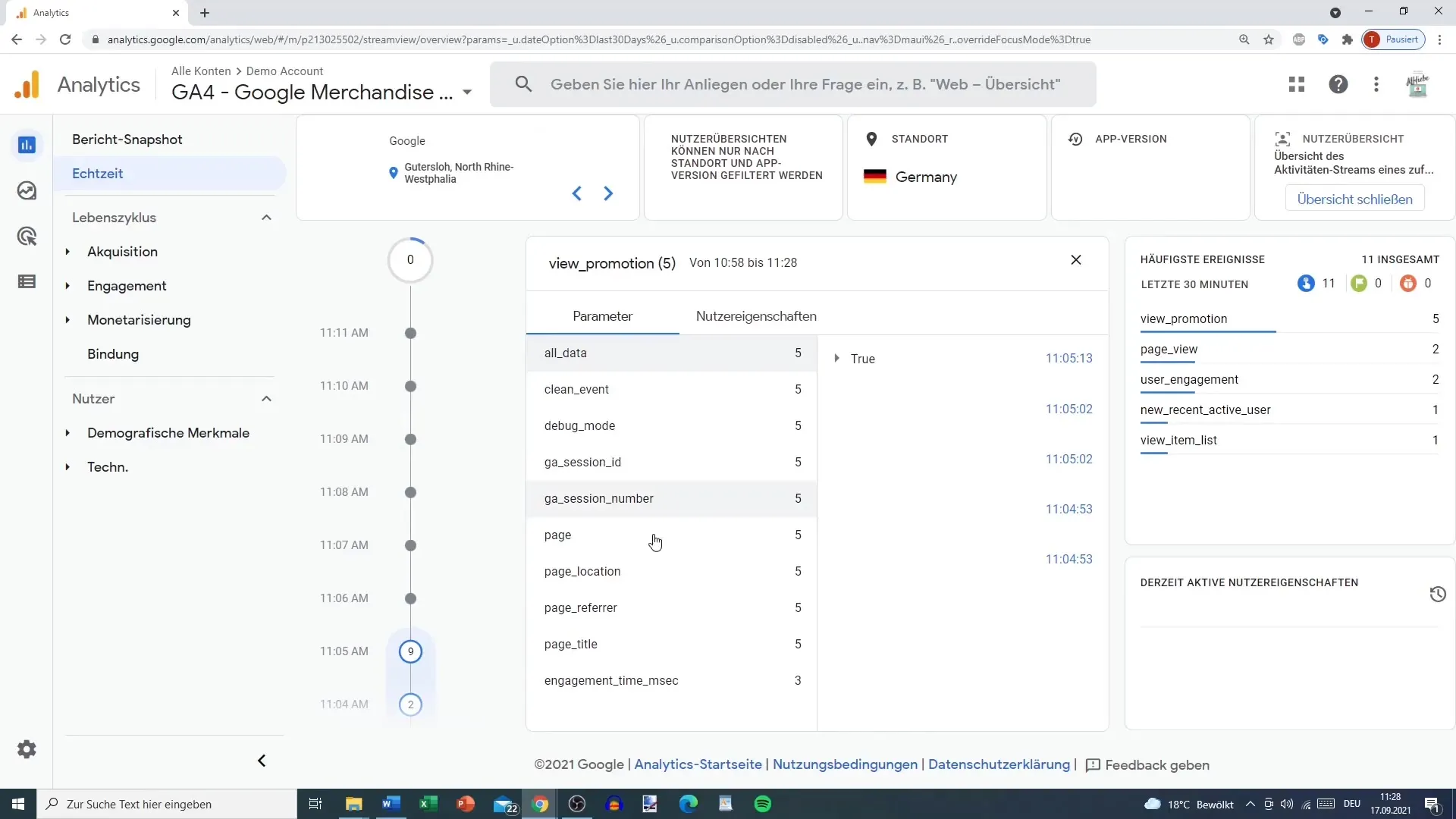Open the browser new tab button
Screen dimensions: 1456x819
[x=205, y=13]
